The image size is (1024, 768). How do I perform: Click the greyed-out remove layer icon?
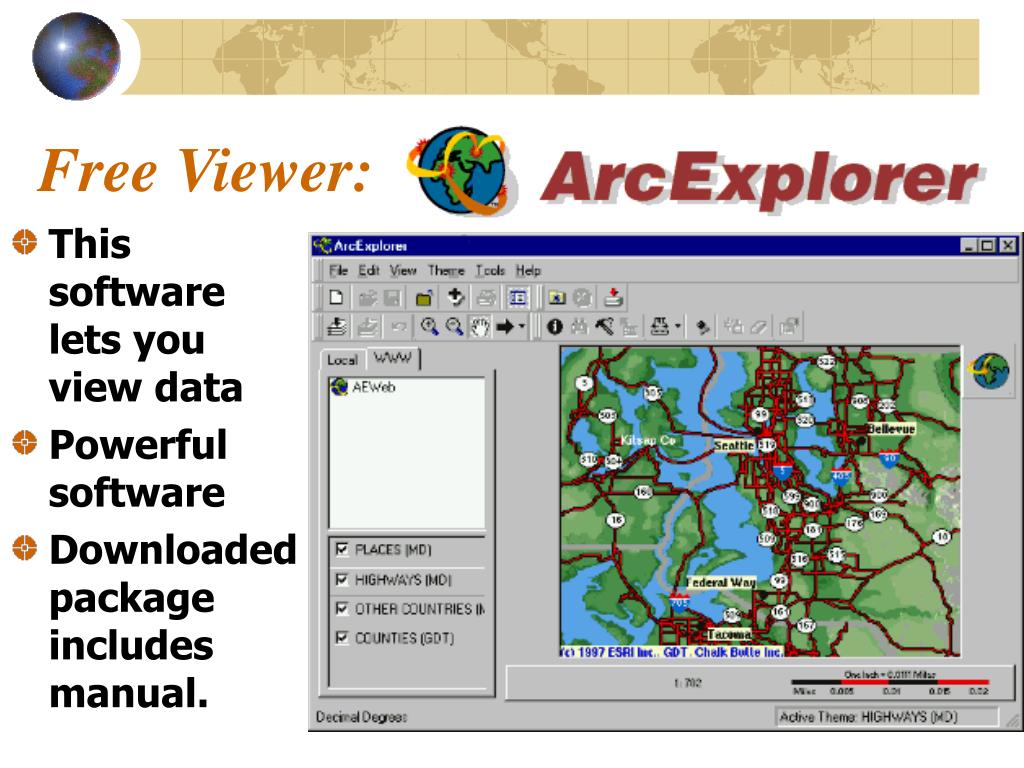[x=368, y=326]
